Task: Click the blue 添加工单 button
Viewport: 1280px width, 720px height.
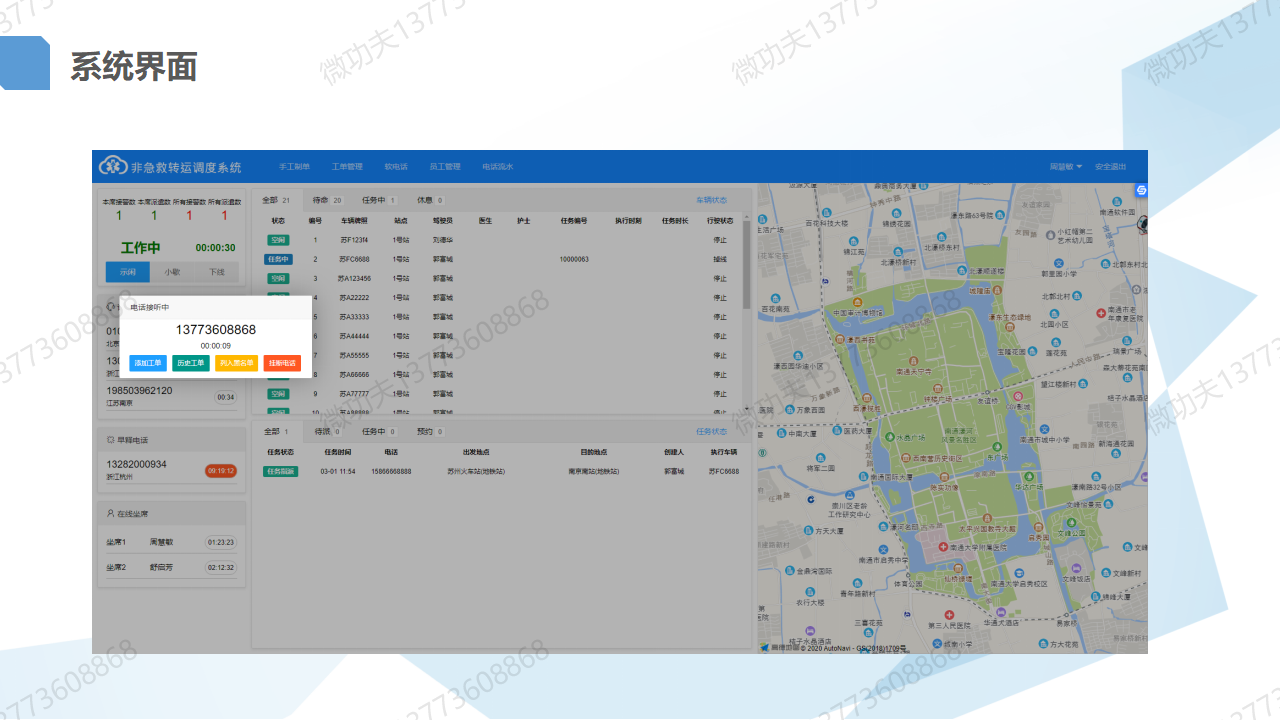Action: pos(148,363)
